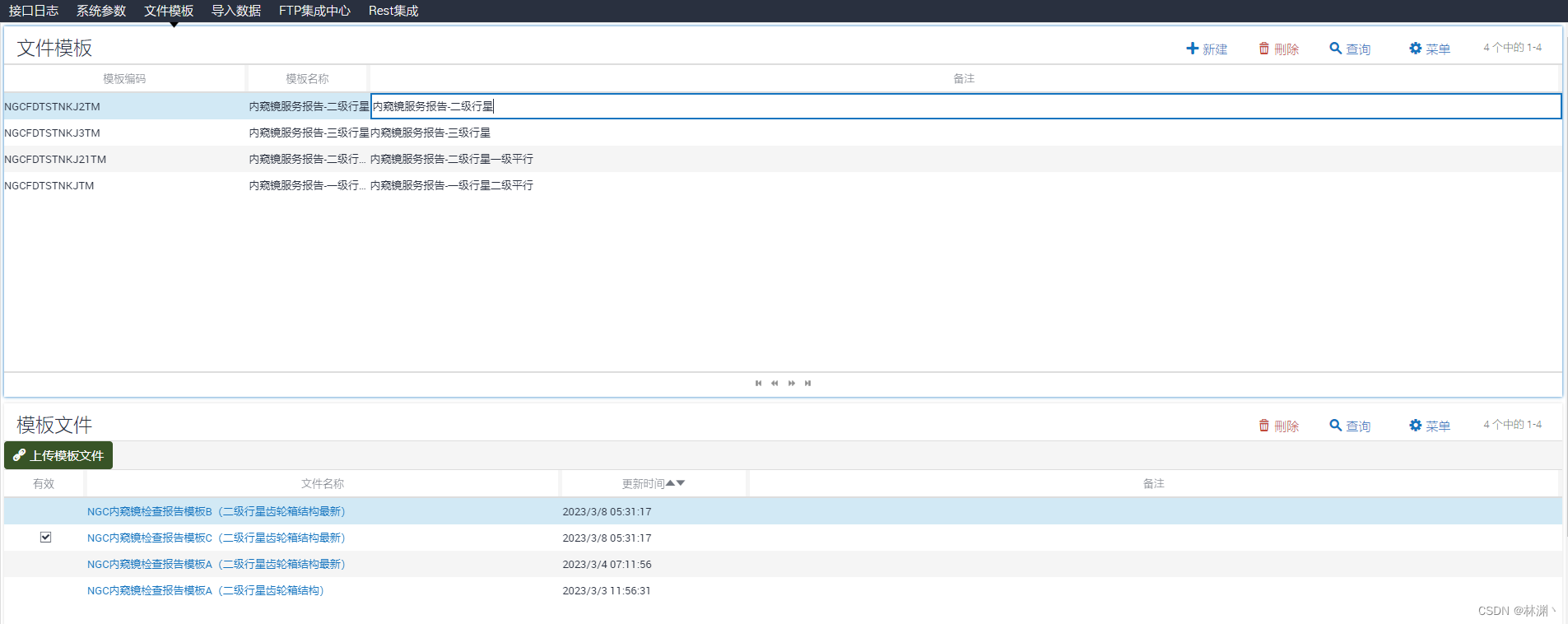This screenshot has width=1568, height=624.
Task: Click 模板名称 cell of NGCFDTSTNKJ3TM row
Action: click(x=309, y=133)
